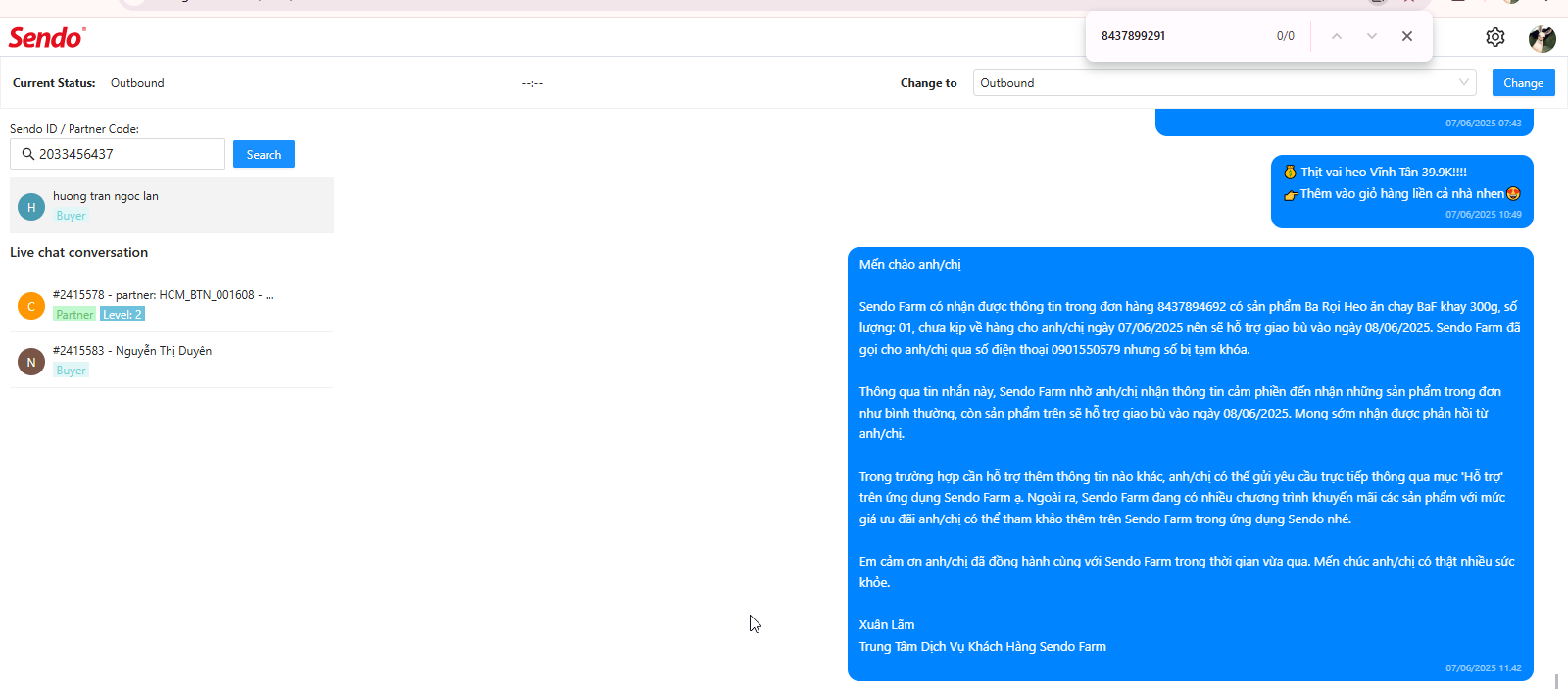Click the blue Search button
Screen dimensions: 1568x692
coord(264,154)
